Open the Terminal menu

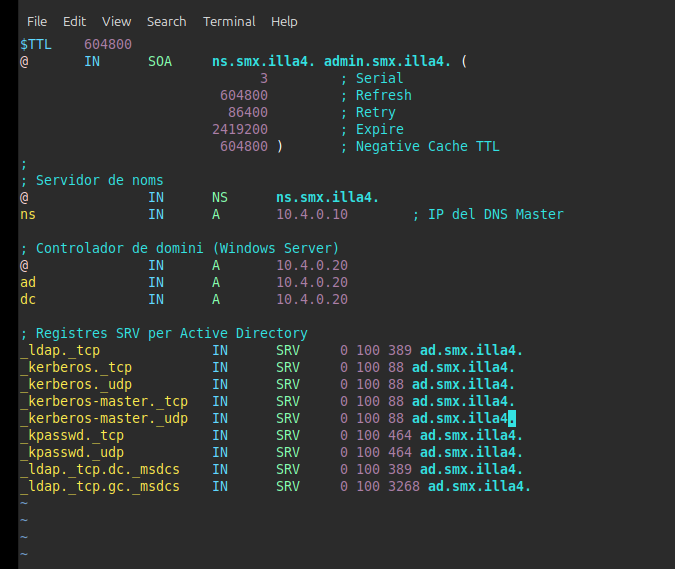(229, 21)
